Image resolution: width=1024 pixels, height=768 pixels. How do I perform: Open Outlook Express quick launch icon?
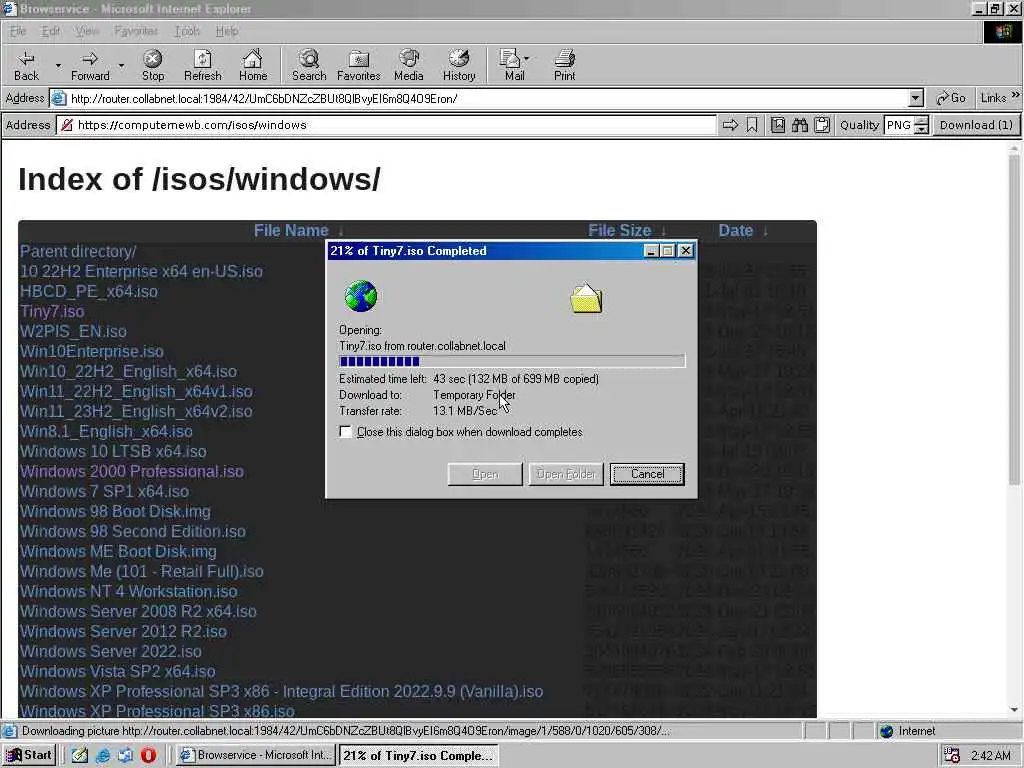pyautogui.click(x=125, y=755)
